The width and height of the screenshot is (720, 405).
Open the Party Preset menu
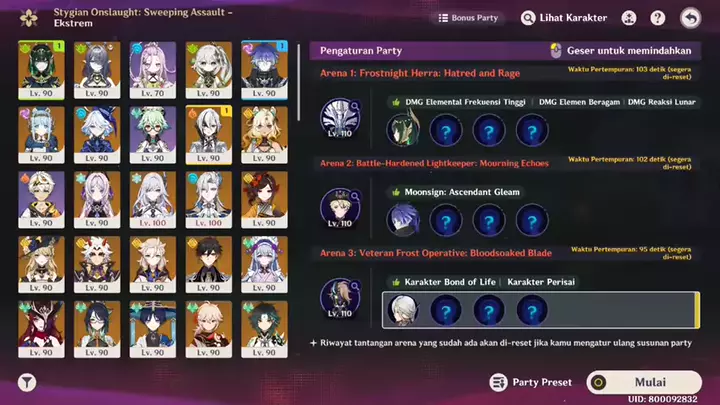click(x=531, y=382)
